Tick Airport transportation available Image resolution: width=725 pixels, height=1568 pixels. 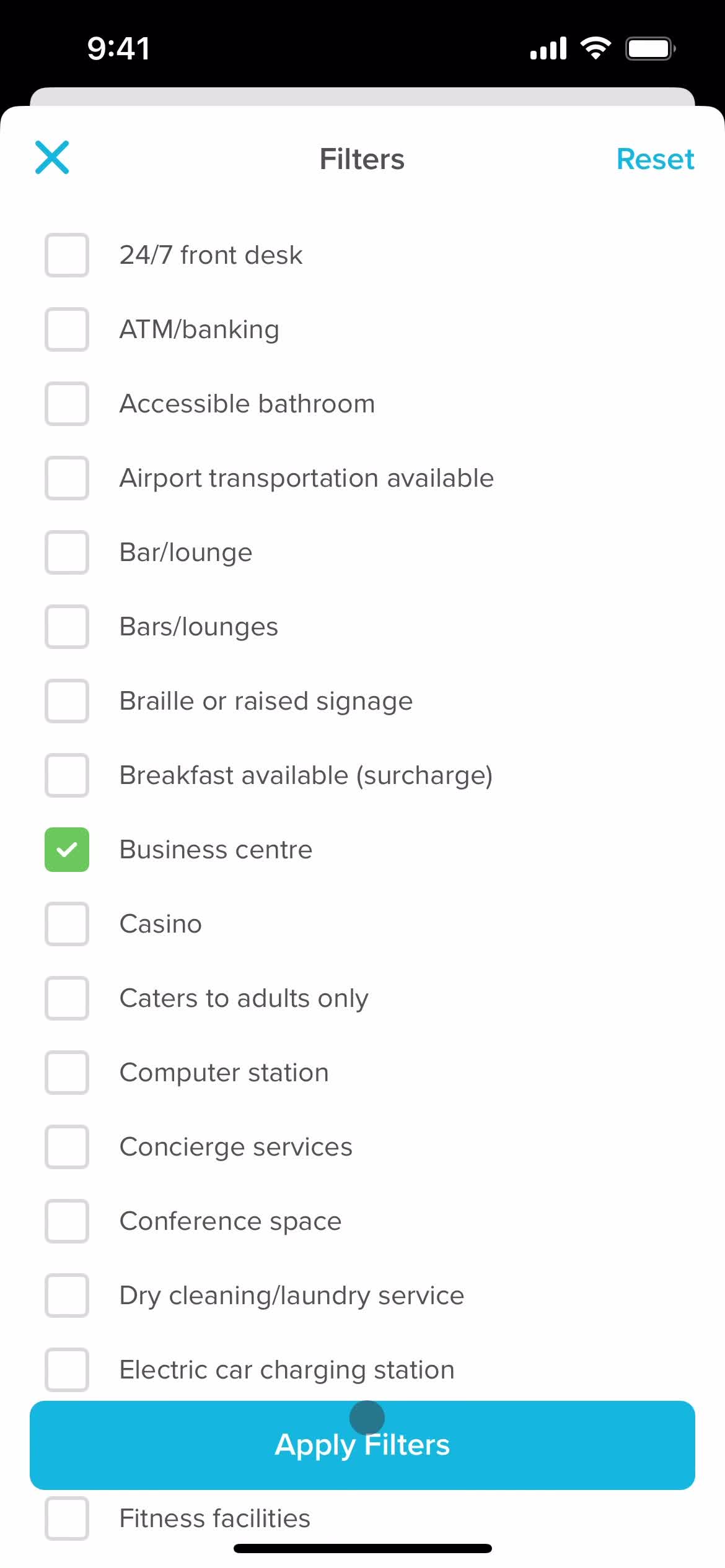pos(67,478)
